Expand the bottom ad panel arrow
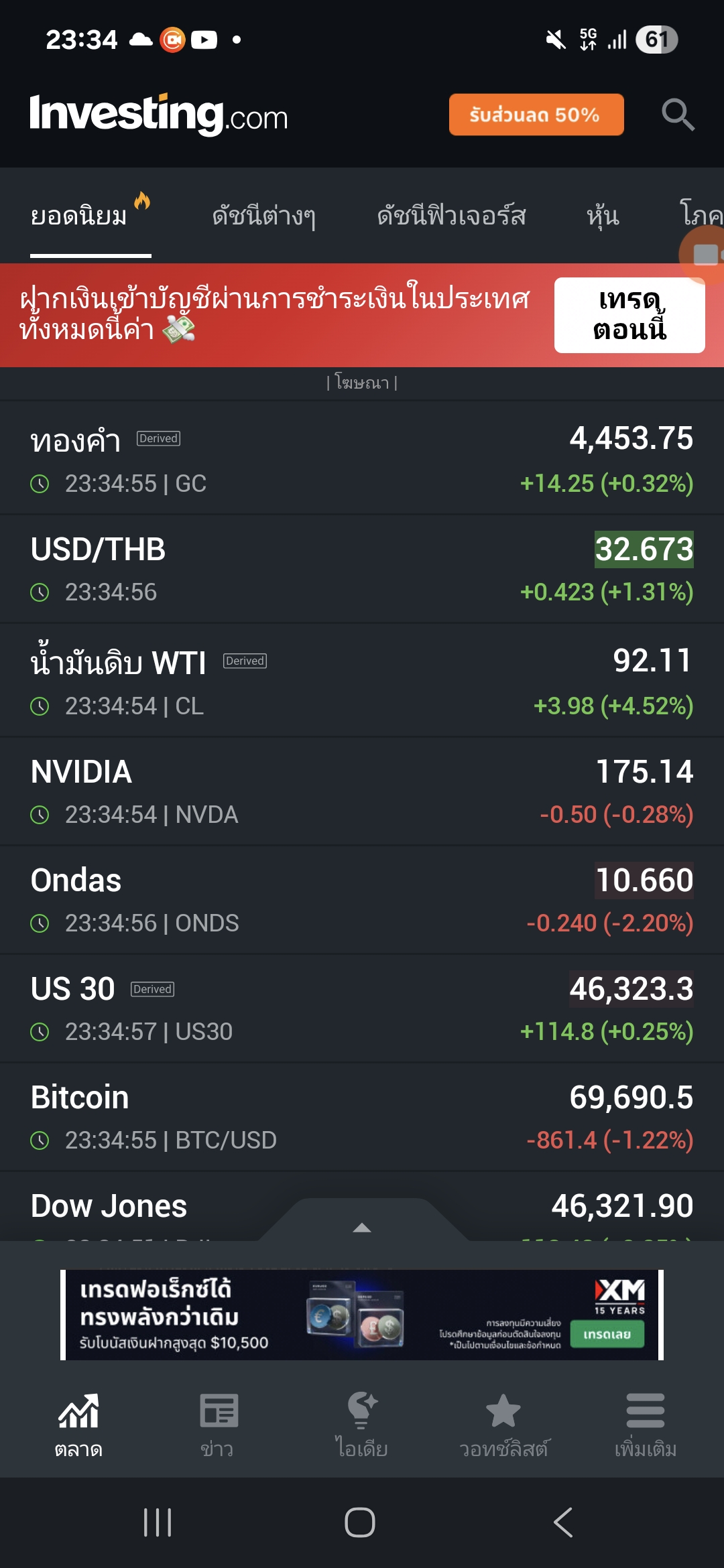Viewport: 724px width, 1568px height. tap(362, 1228)
